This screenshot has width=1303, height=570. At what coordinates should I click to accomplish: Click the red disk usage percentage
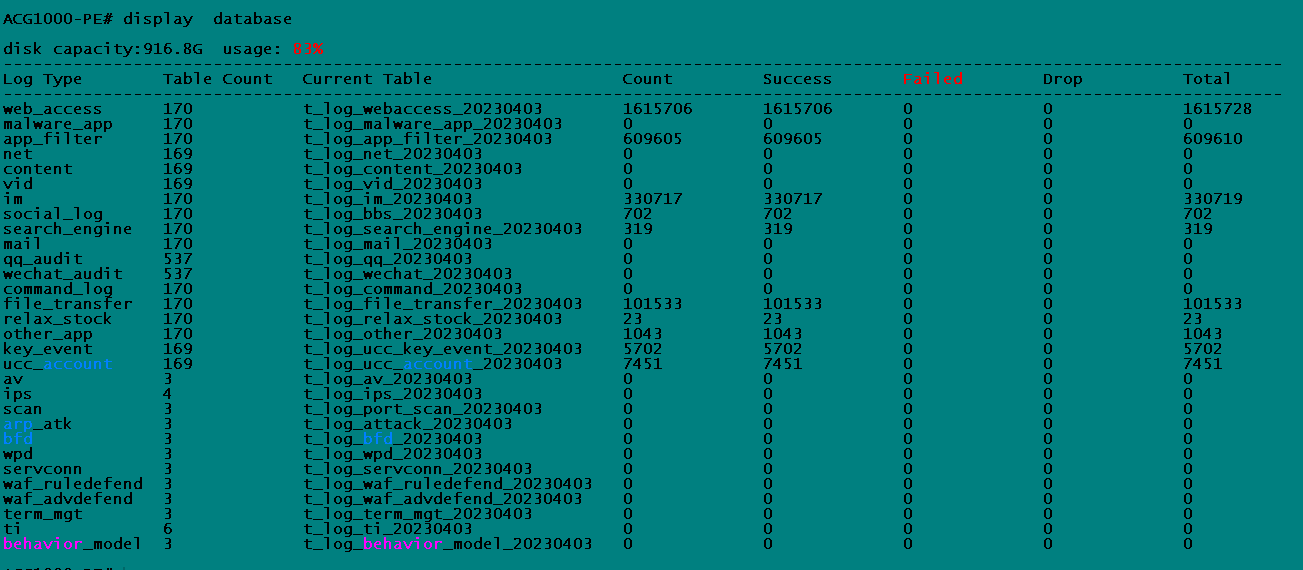click(x=308, y=49)
